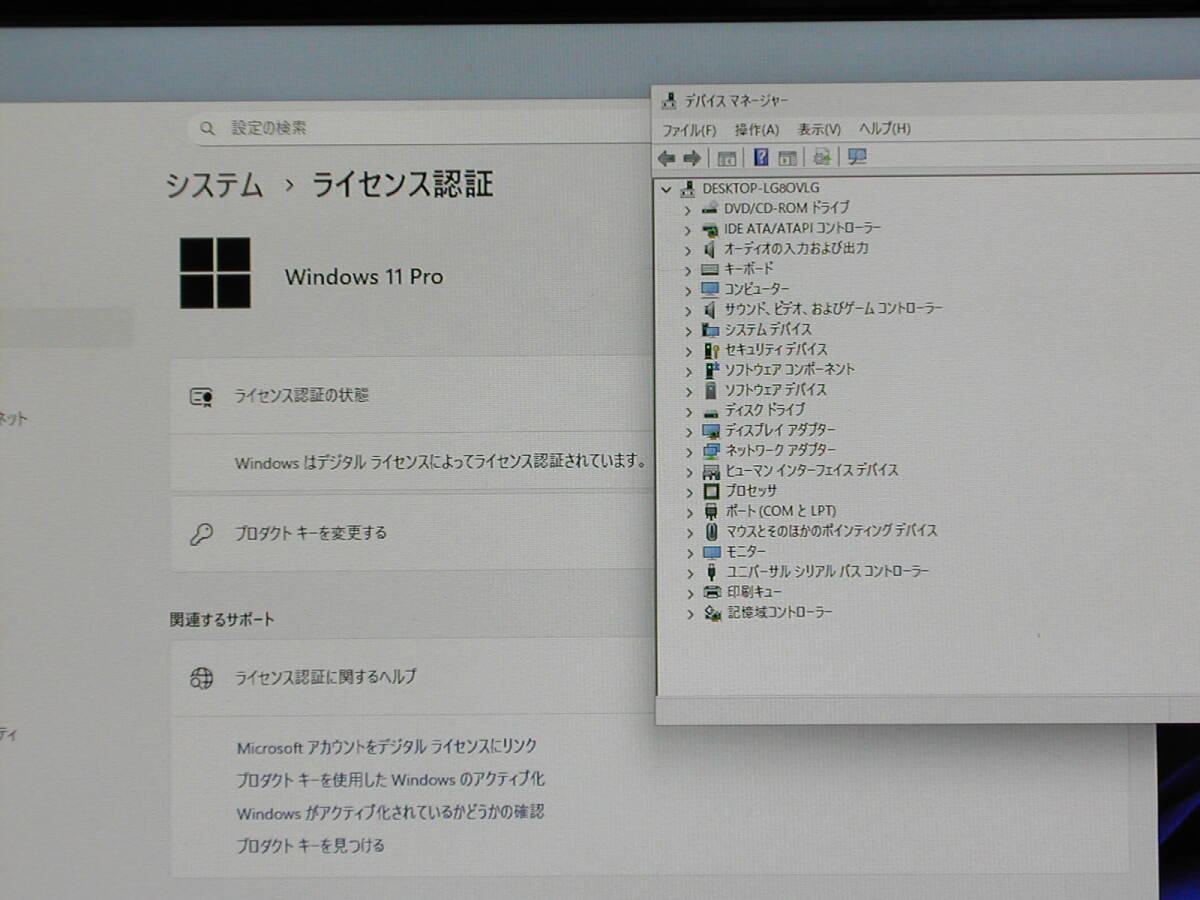Viewport: 1200px width, 900px height.
Task: Click the toolbar icon with the green arrow
Action: 822,157
